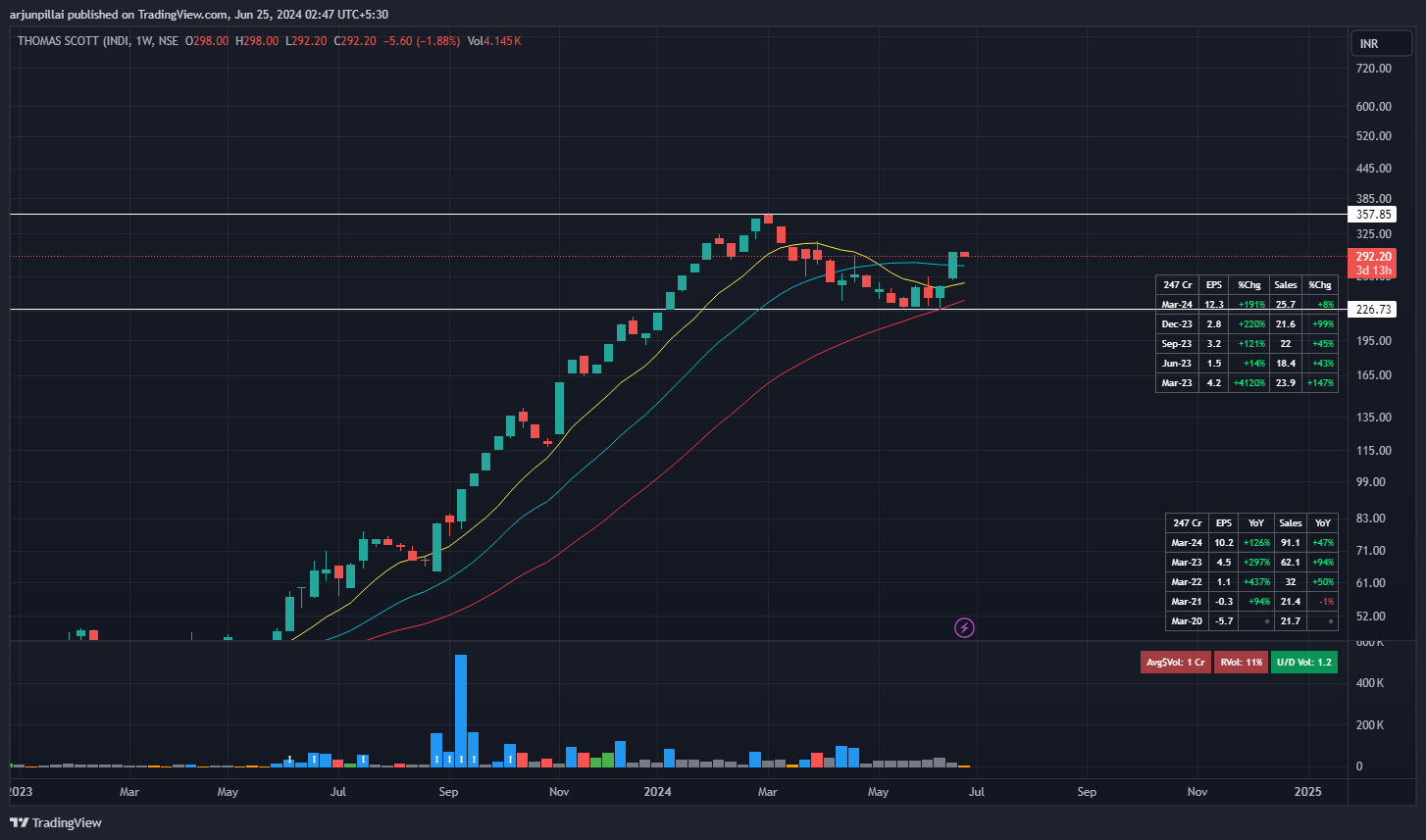1426x840 pixels.
Task: Click the Mar label after 2024 on time axis
Action: coord(768,791)
